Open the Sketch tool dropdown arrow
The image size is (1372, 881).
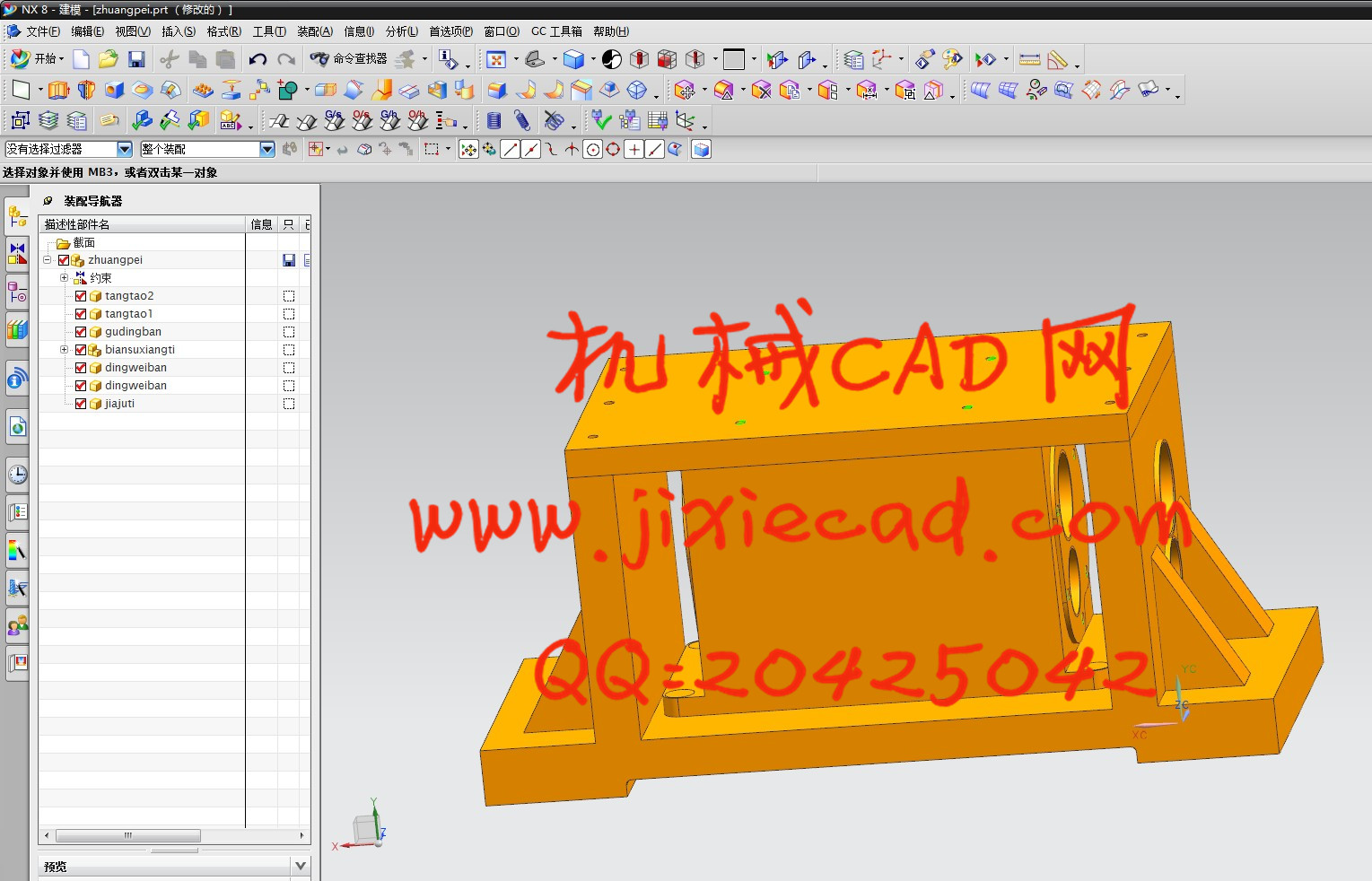[x=40, y=90]
